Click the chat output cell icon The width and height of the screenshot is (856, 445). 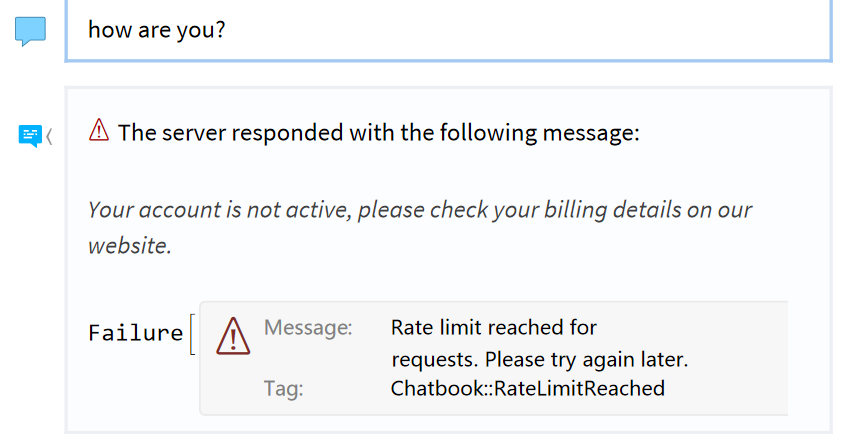(30, 135)
